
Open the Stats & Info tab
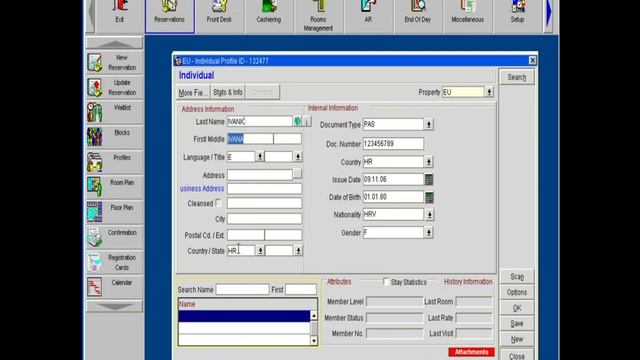[x=228, y=92]
